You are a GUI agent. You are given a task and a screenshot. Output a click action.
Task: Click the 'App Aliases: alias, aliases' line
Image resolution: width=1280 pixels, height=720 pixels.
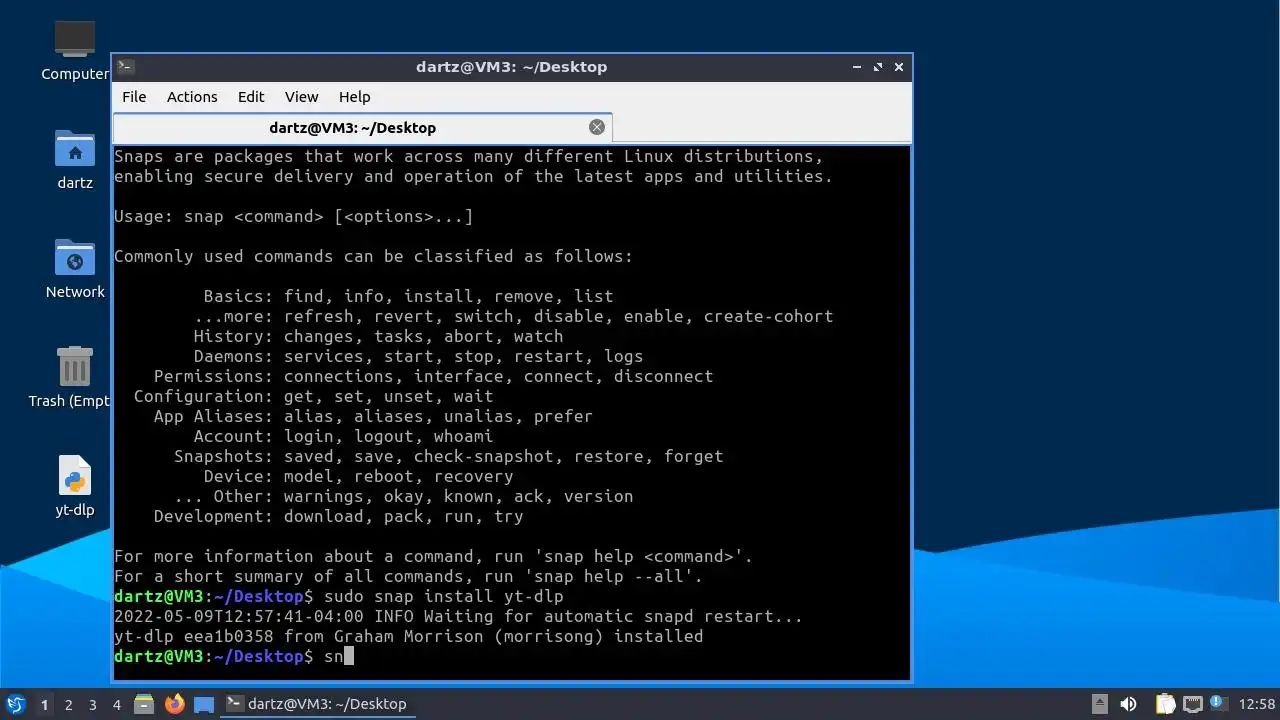pyautogui.click(x=374, y=416)
